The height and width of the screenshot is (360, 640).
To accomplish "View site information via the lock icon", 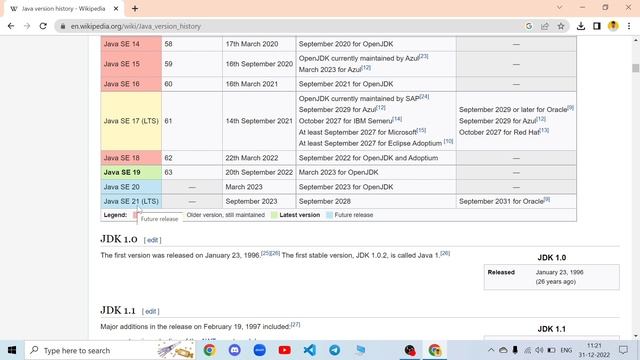I will 62,26.
